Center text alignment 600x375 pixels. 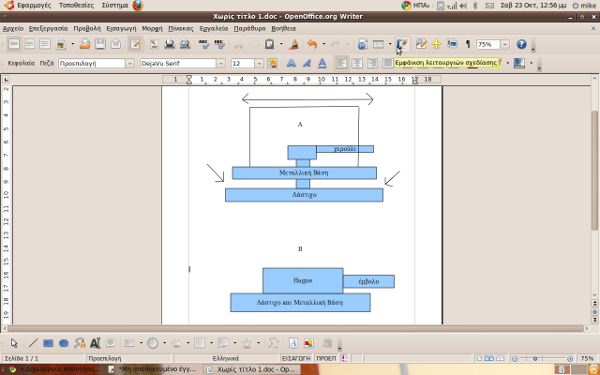(357, 64)
